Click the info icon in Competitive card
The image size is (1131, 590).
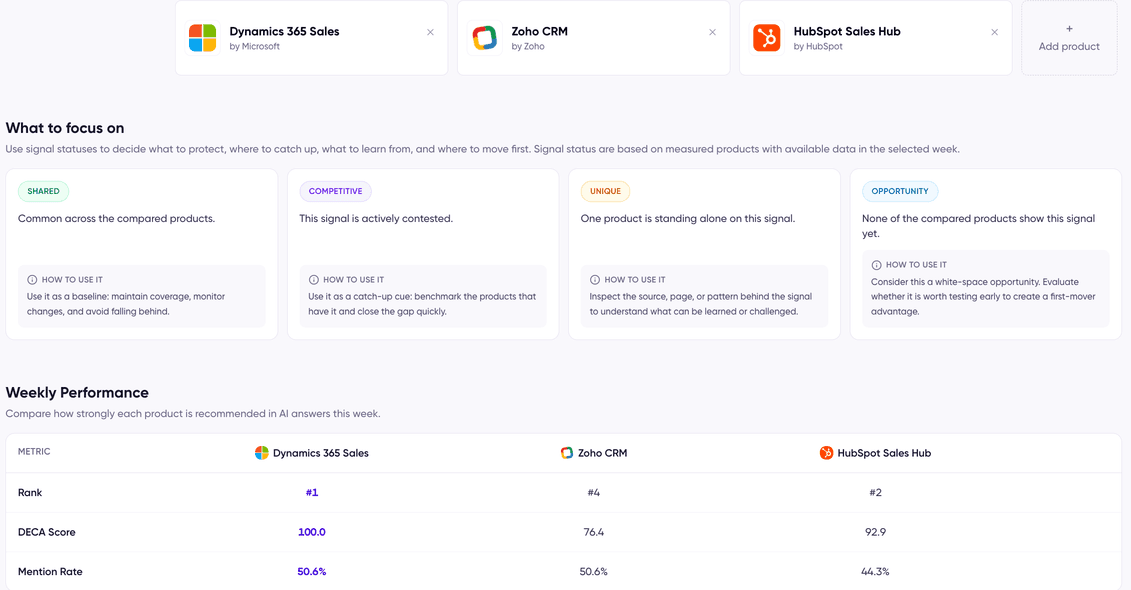click(313, 280)
